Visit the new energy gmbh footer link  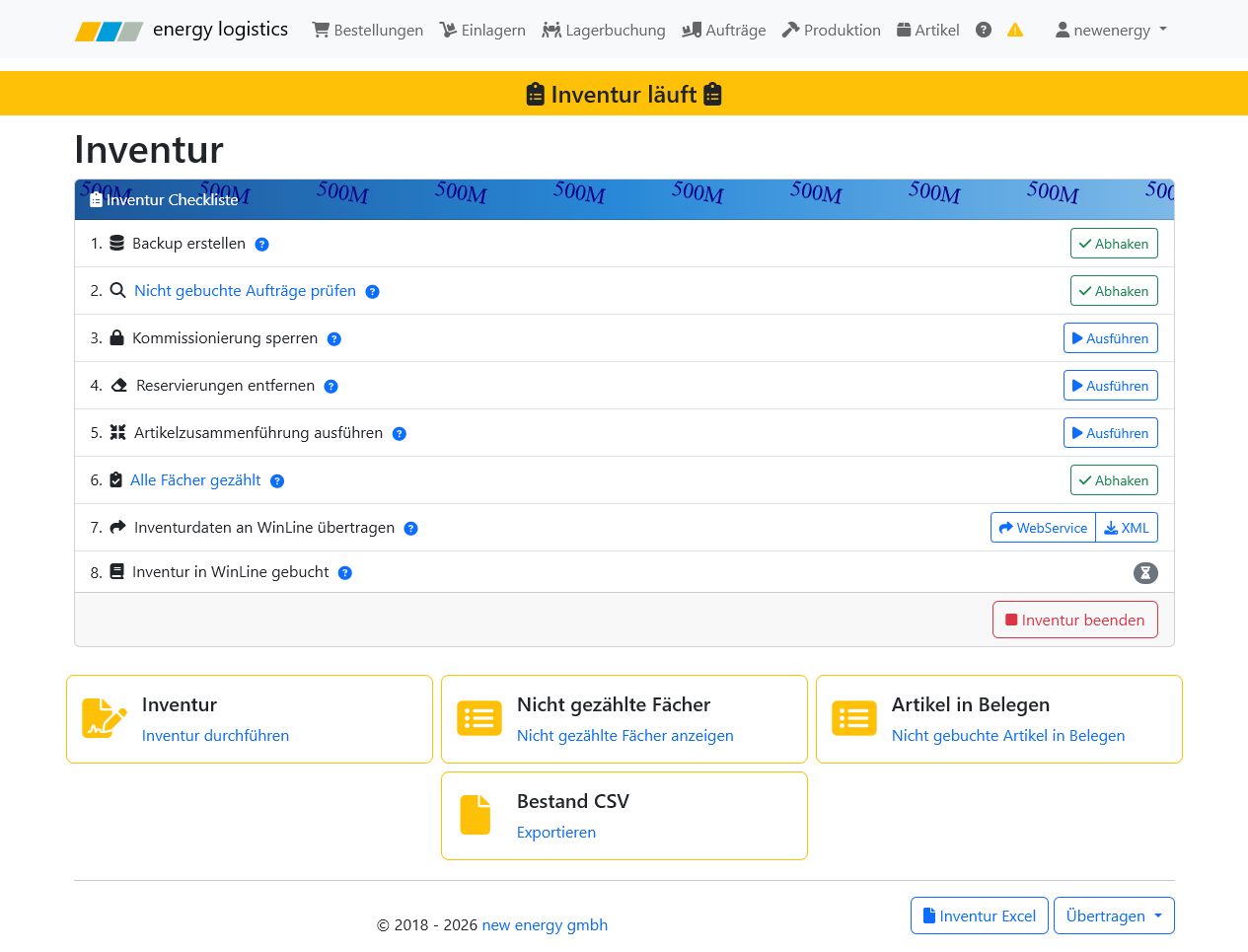click(545, 924)
